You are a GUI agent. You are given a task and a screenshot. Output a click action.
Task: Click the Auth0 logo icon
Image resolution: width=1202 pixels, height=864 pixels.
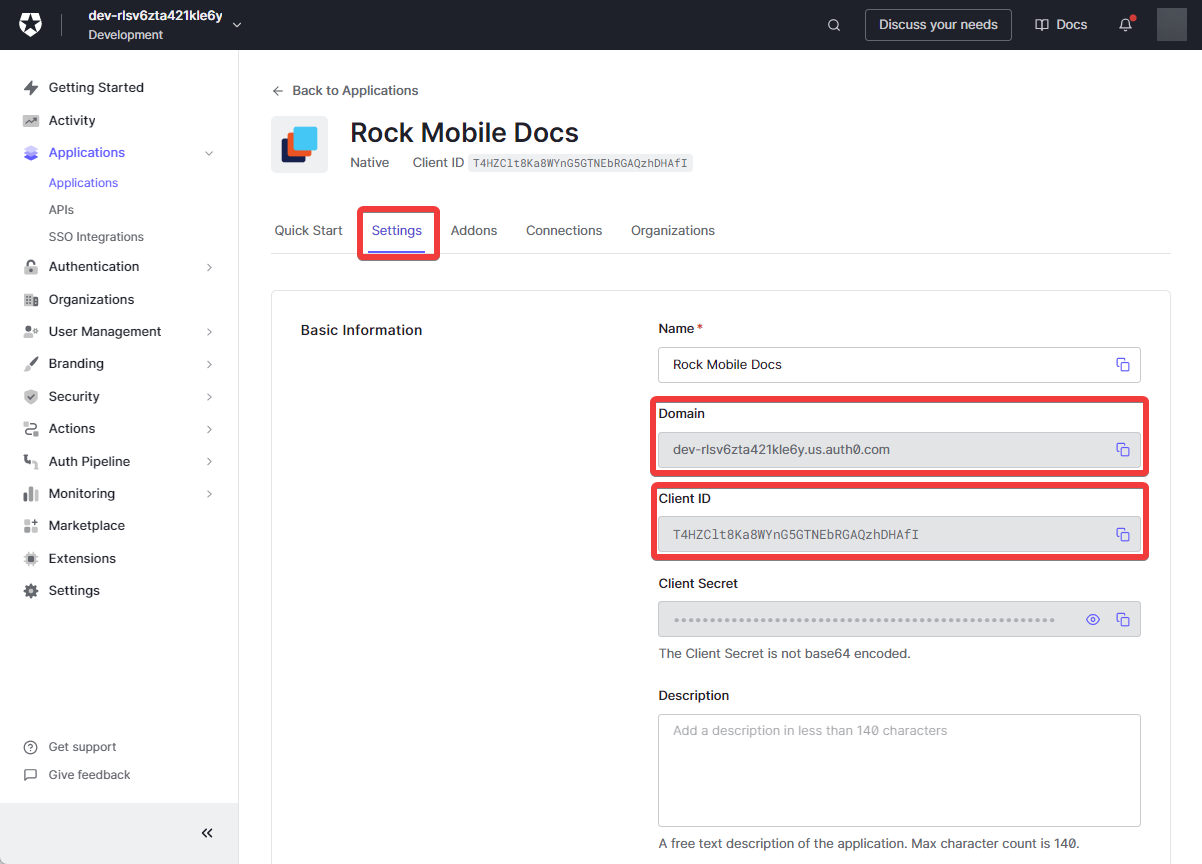pos(31,25)
